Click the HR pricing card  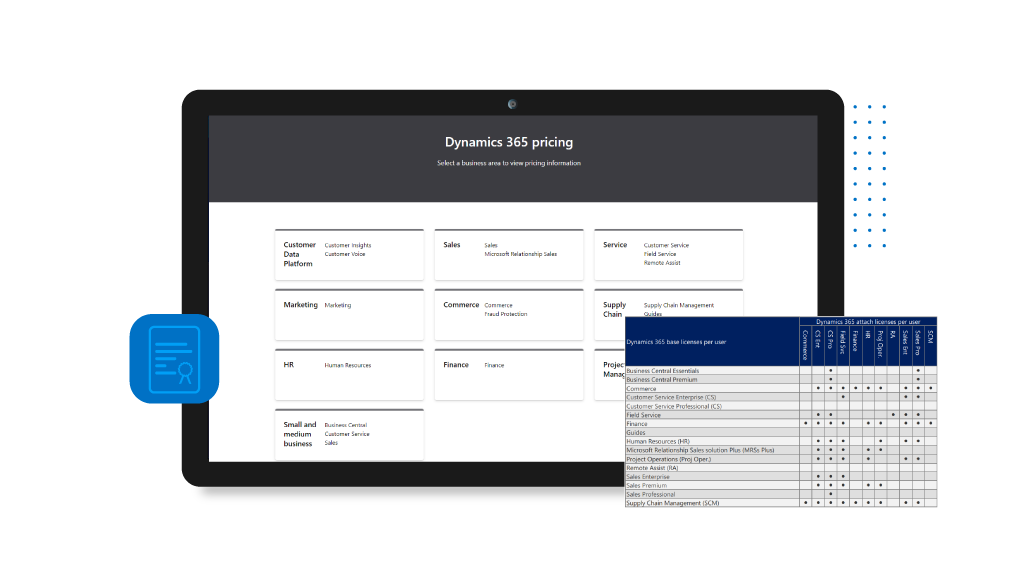click(x=349, y=375)
